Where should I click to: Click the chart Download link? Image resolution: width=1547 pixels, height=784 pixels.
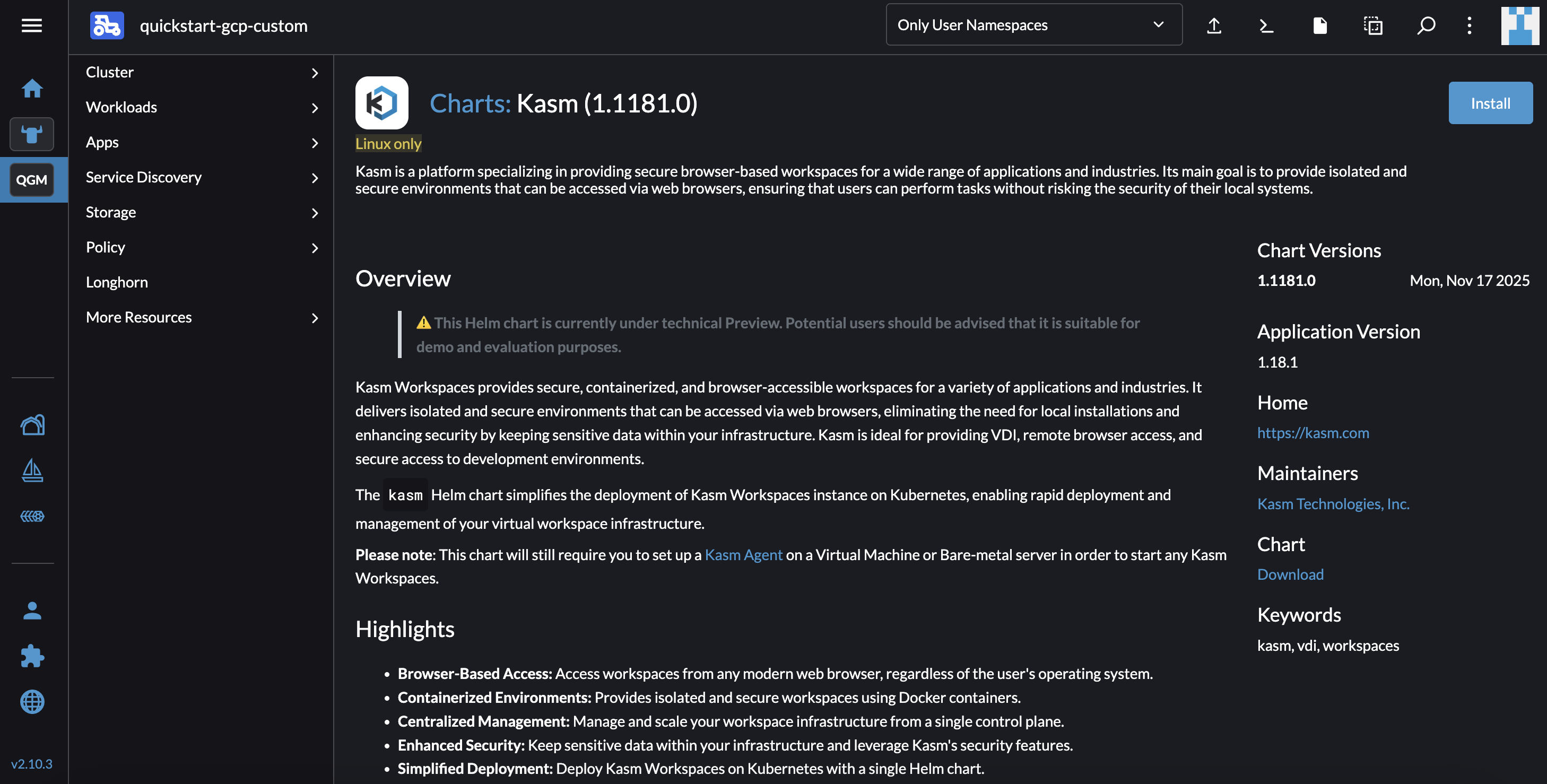[1290, 574]
